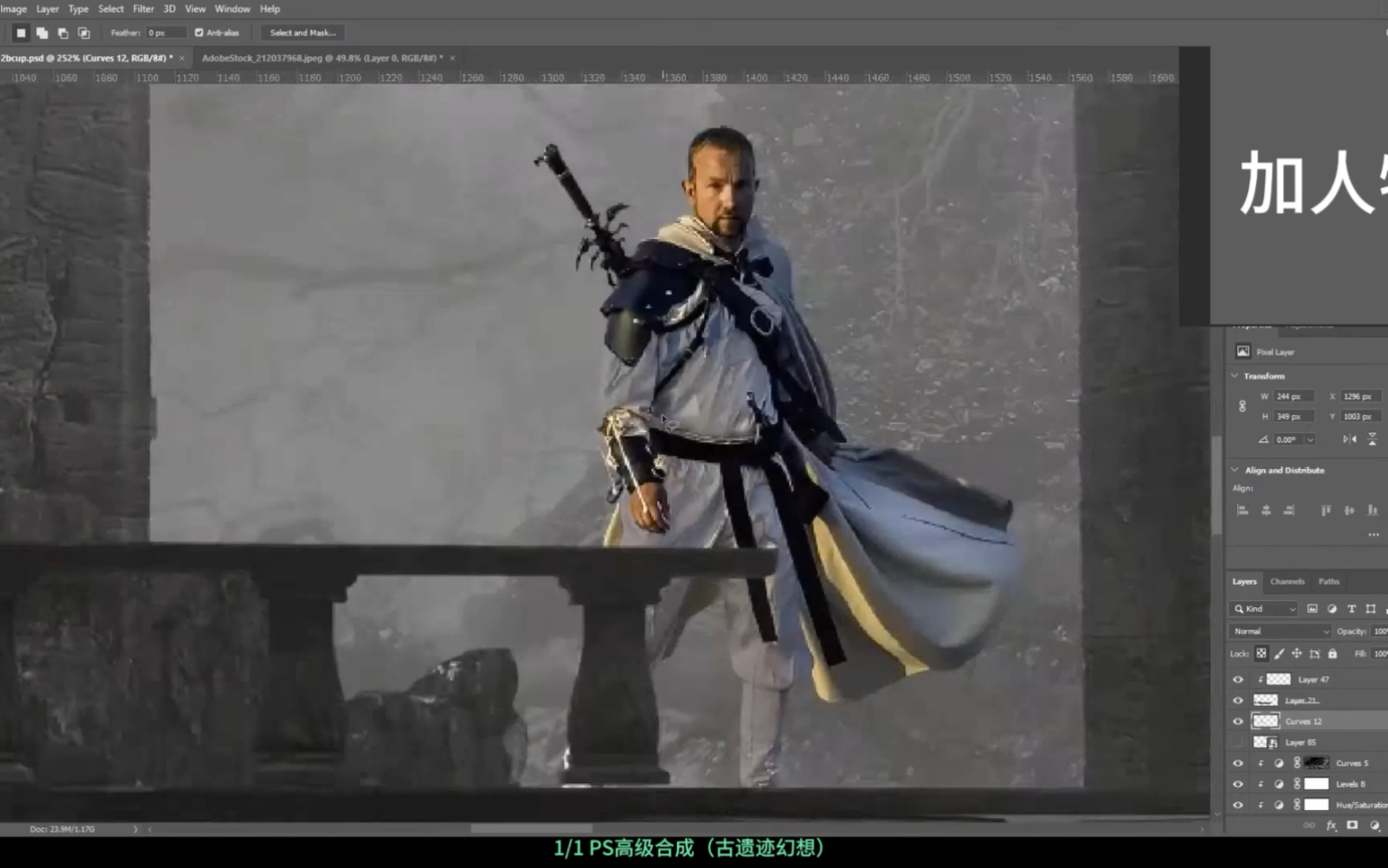
Task: Switch to the Paths tab
Action: [1329, 582]
